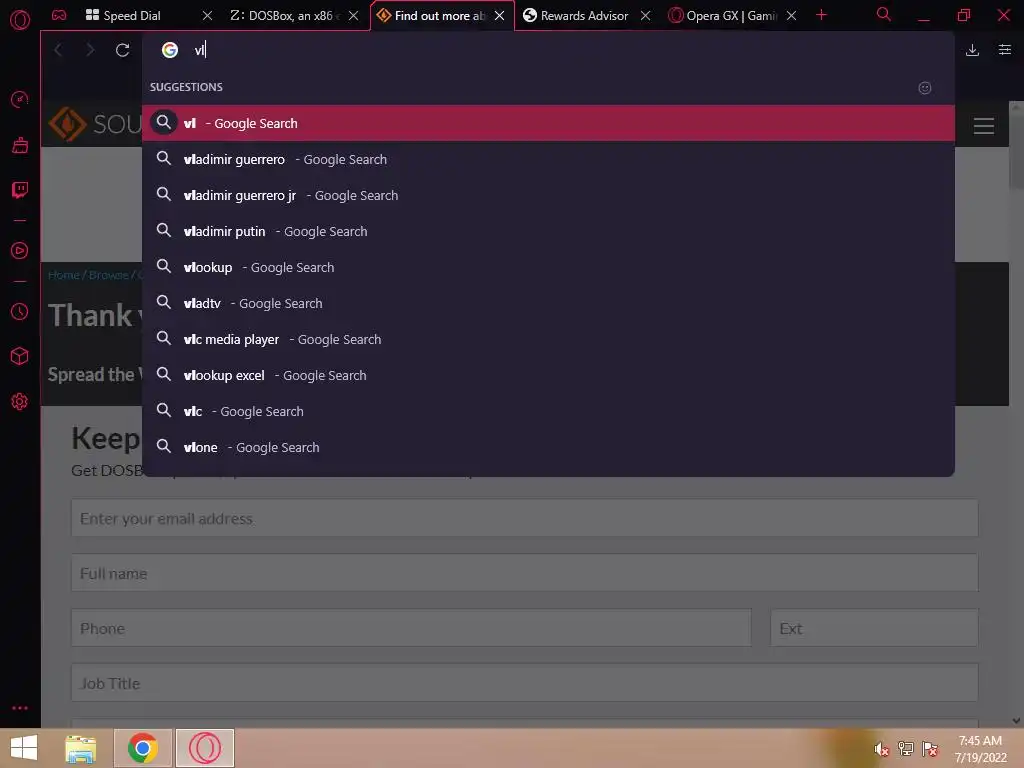This screenshot has height=768, width=1024.
Task: Open the Player icon in sidebar
Action: pyautogui.click(x=20, y=251)
